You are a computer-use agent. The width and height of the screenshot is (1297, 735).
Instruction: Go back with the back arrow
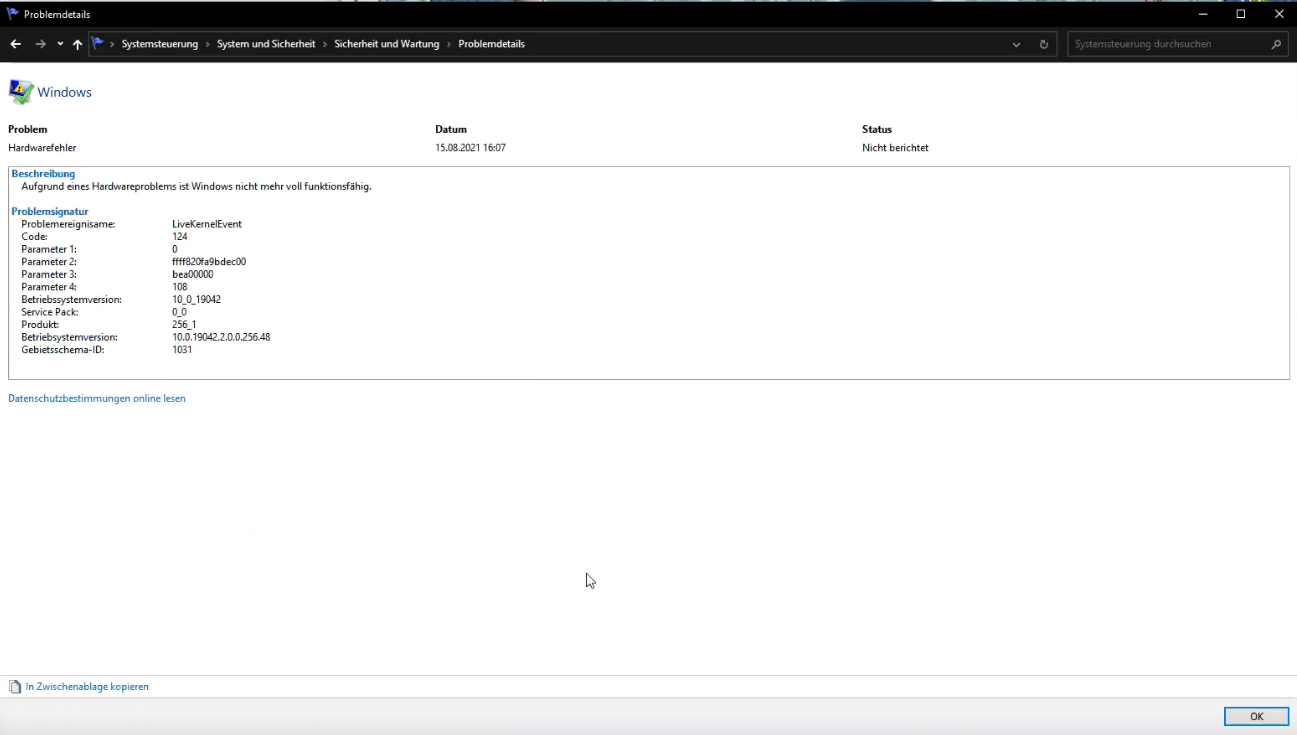pos(15,44)
